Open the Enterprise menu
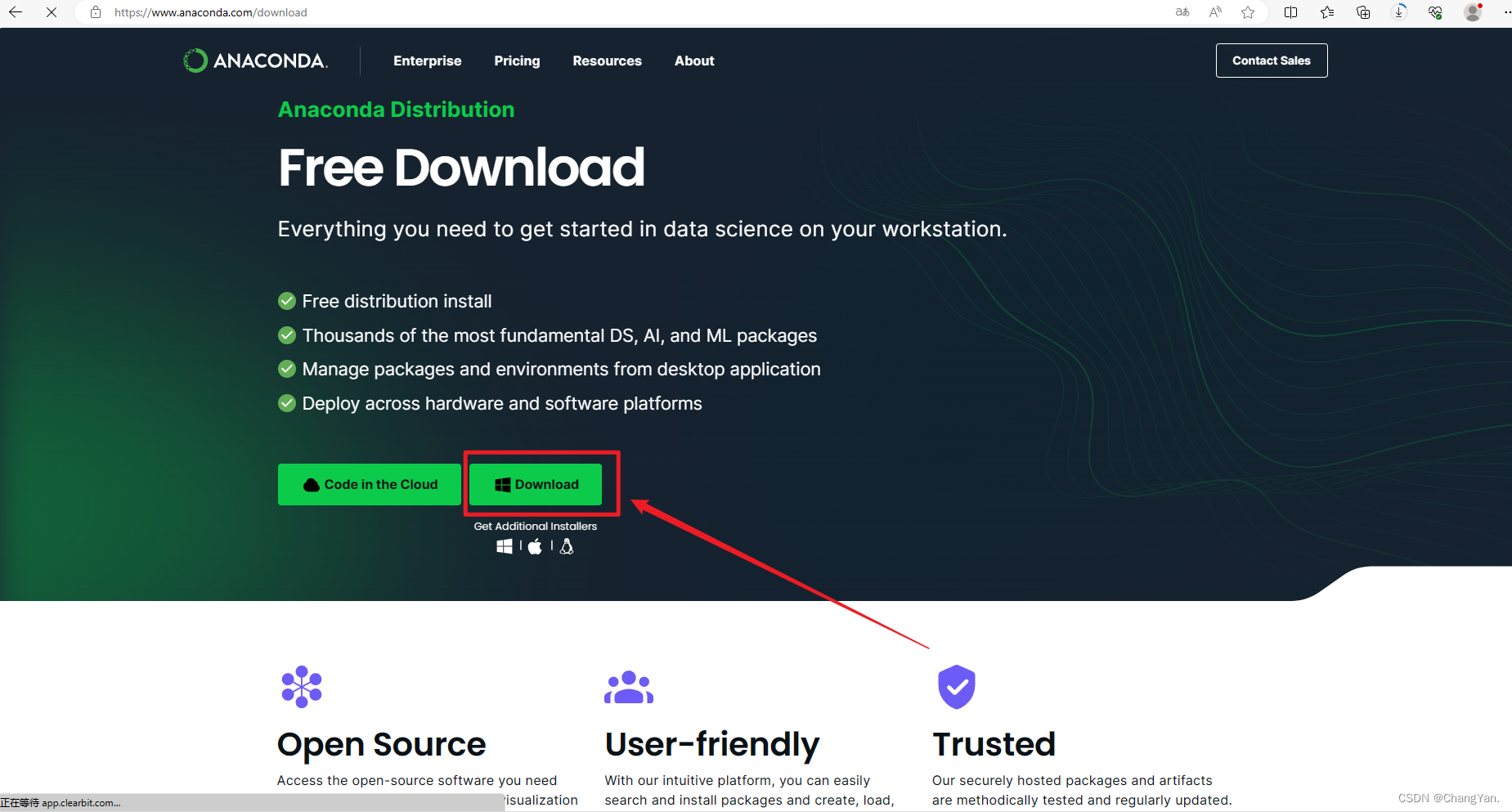The width and height of the screenshot is (1512, 812). [427, 61]
